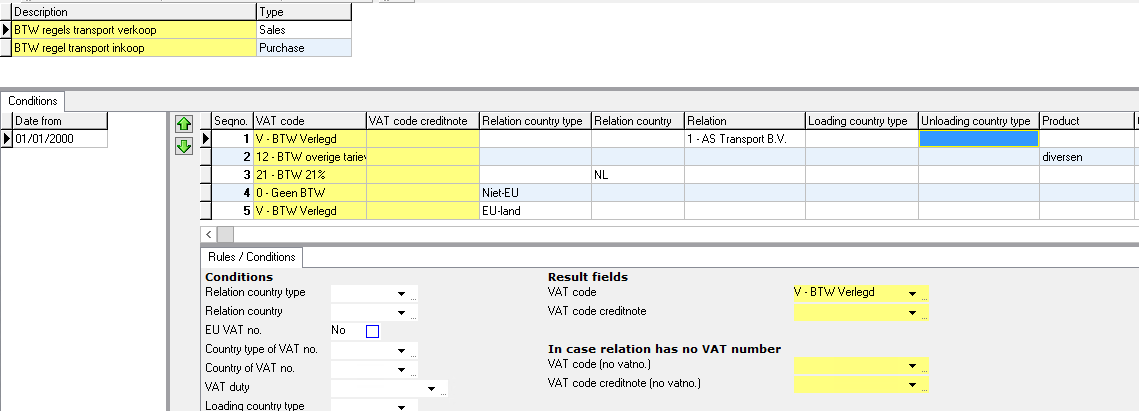Click ellipsis beside Relation country type dropdown
Viewport: 1139px width, 411px height.
pyautogui.click(x=414, y=296)
